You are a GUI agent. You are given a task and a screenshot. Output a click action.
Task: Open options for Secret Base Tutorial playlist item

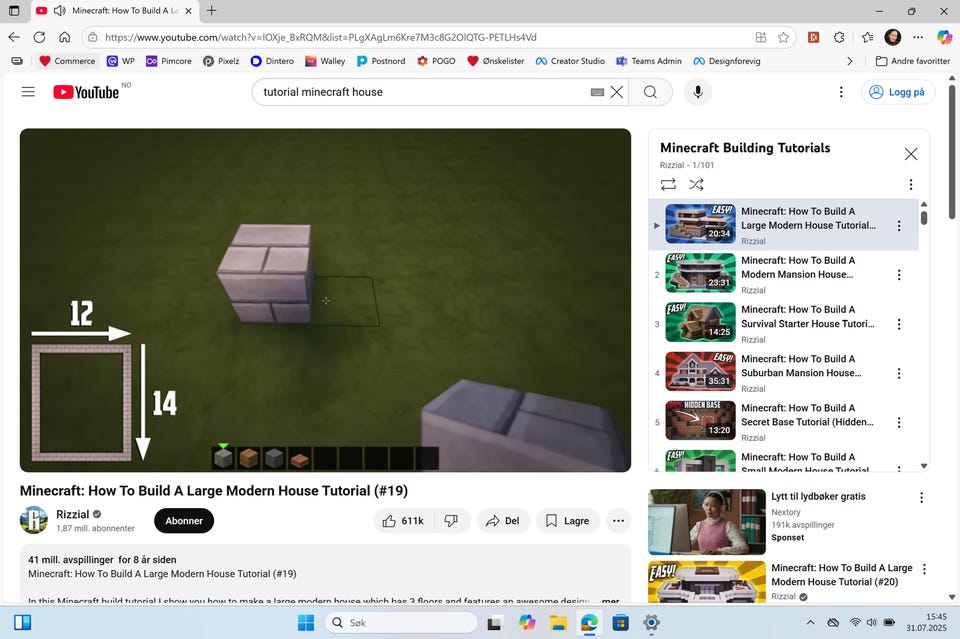[899, 422]
